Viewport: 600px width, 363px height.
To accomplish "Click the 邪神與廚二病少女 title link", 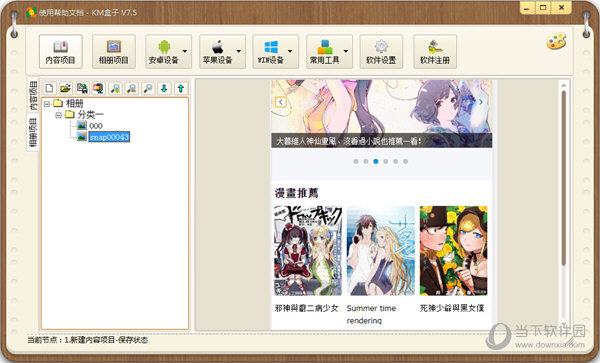I will click(307, 308).
